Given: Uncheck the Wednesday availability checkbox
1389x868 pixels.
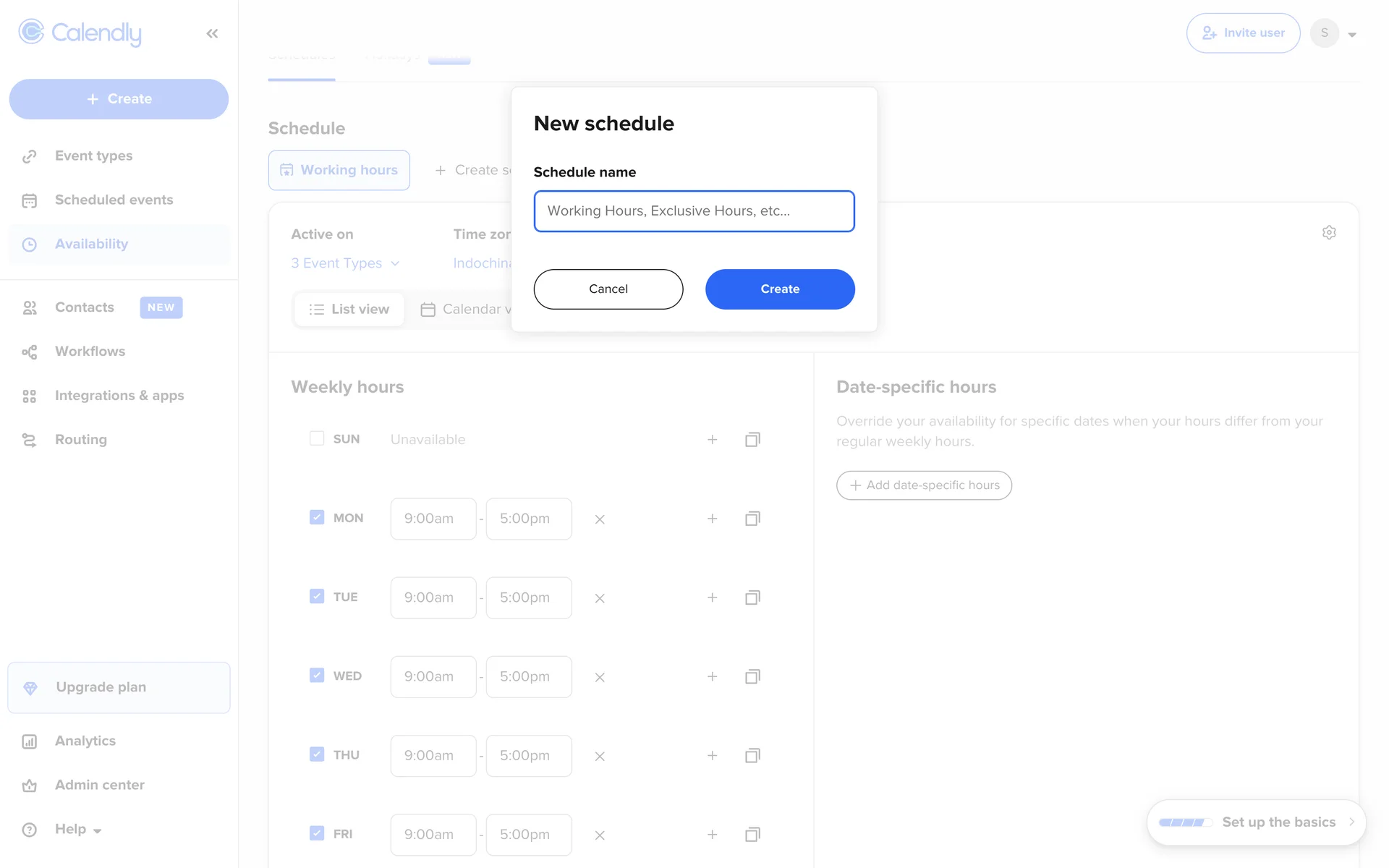Looking at the screenshot, I should [x=317, y=676].
